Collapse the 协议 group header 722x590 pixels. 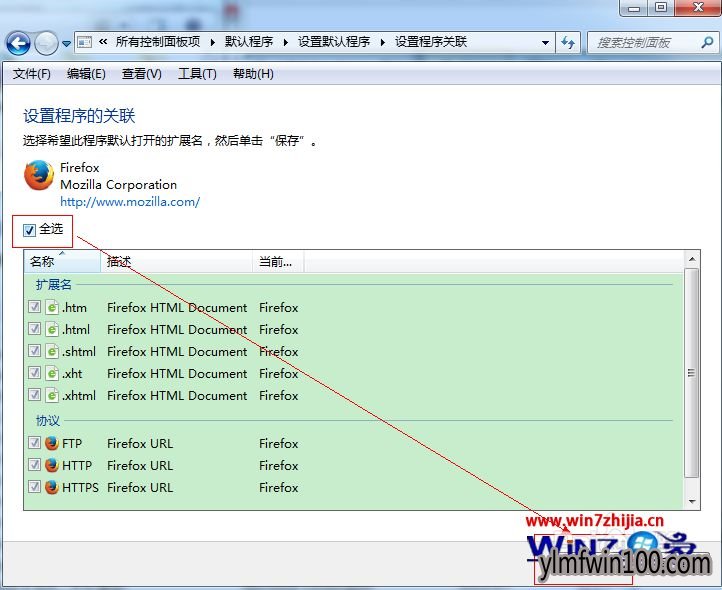click(x=48, y=420)
